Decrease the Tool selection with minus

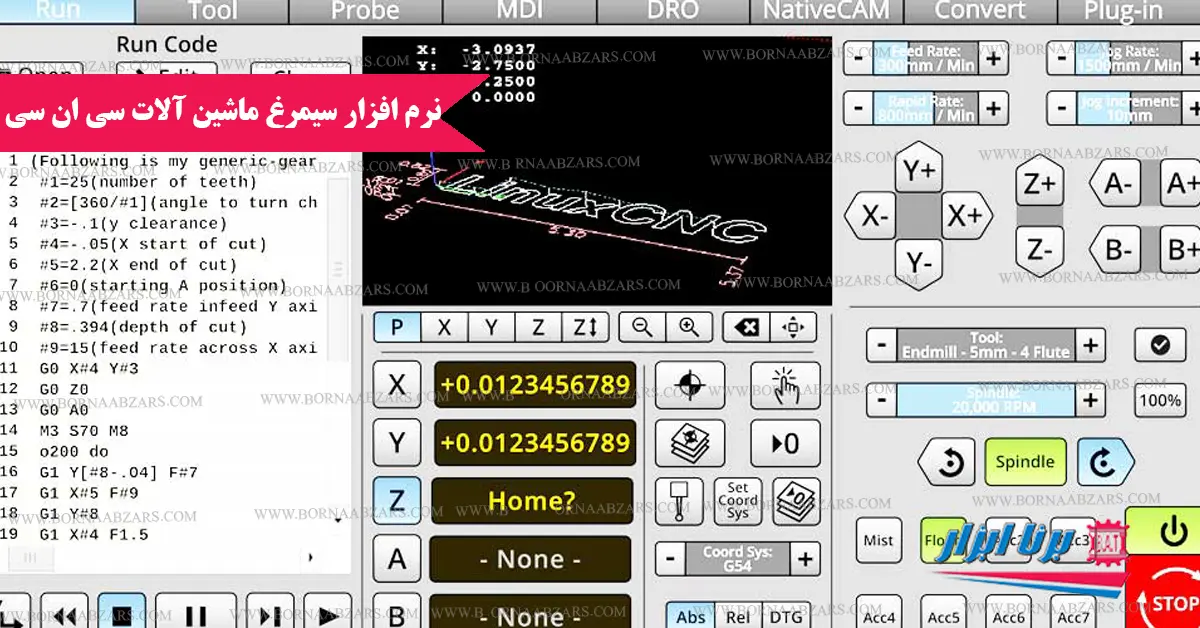pyautogui.click(x=881, y=345)
